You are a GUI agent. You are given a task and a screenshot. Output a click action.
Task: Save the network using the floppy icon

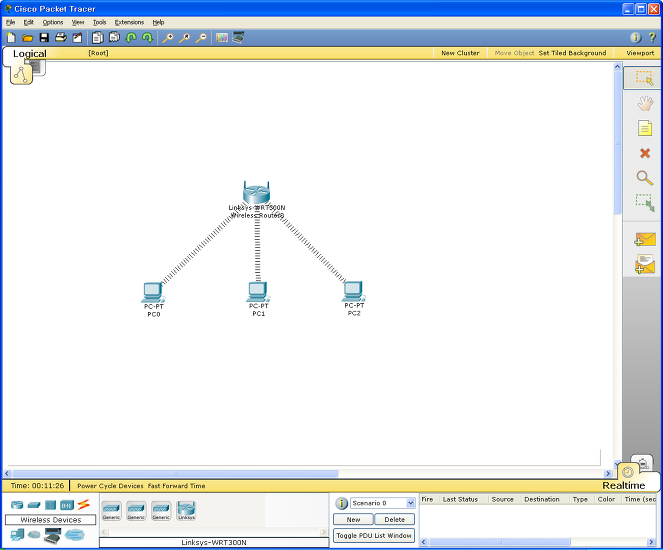click(44, 38)
